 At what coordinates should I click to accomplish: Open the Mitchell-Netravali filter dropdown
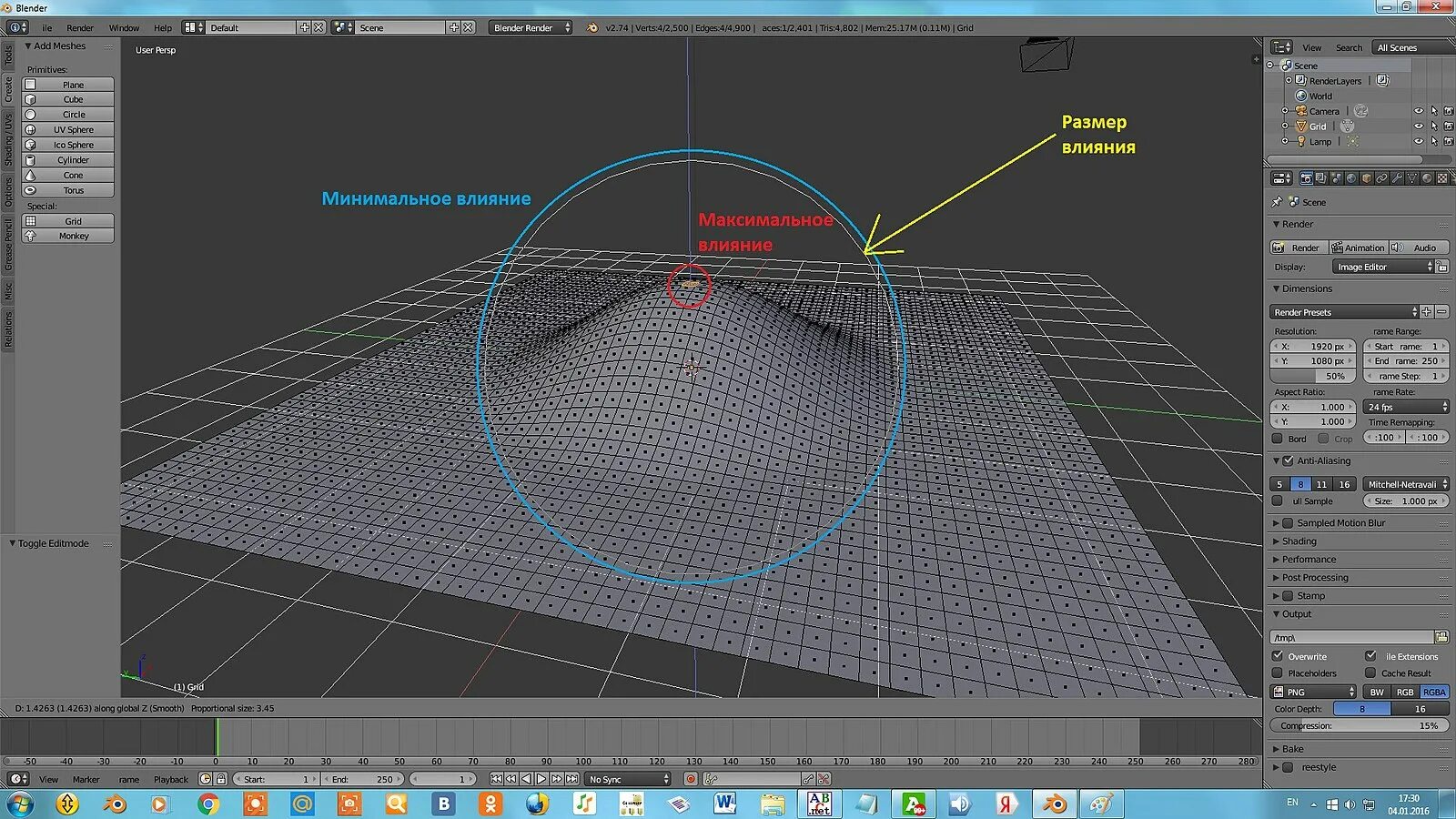pyautogui.click(x=1407, y=484)
